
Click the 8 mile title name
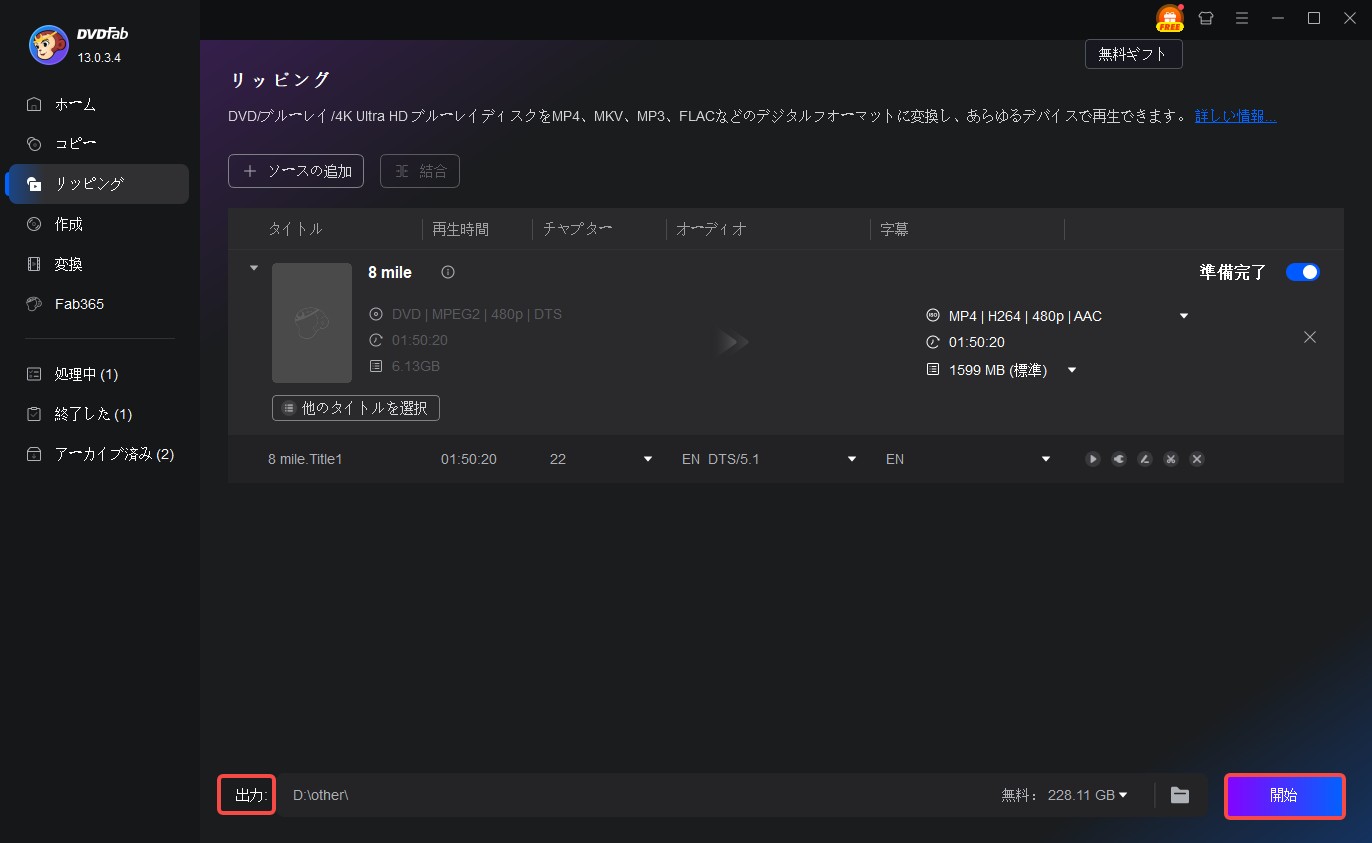(x=390, y=272)
